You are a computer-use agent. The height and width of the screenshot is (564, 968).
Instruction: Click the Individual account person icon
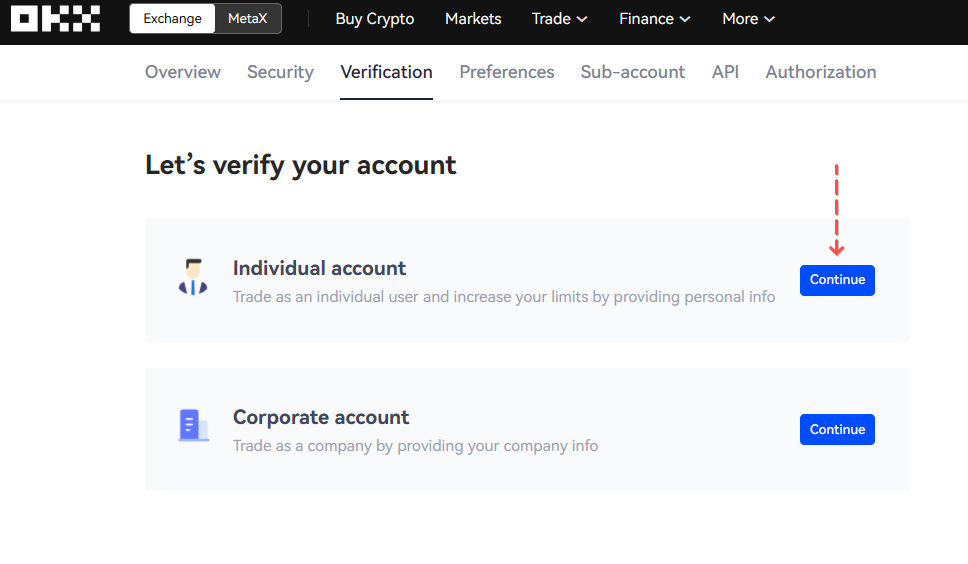[x=193, y=277]
